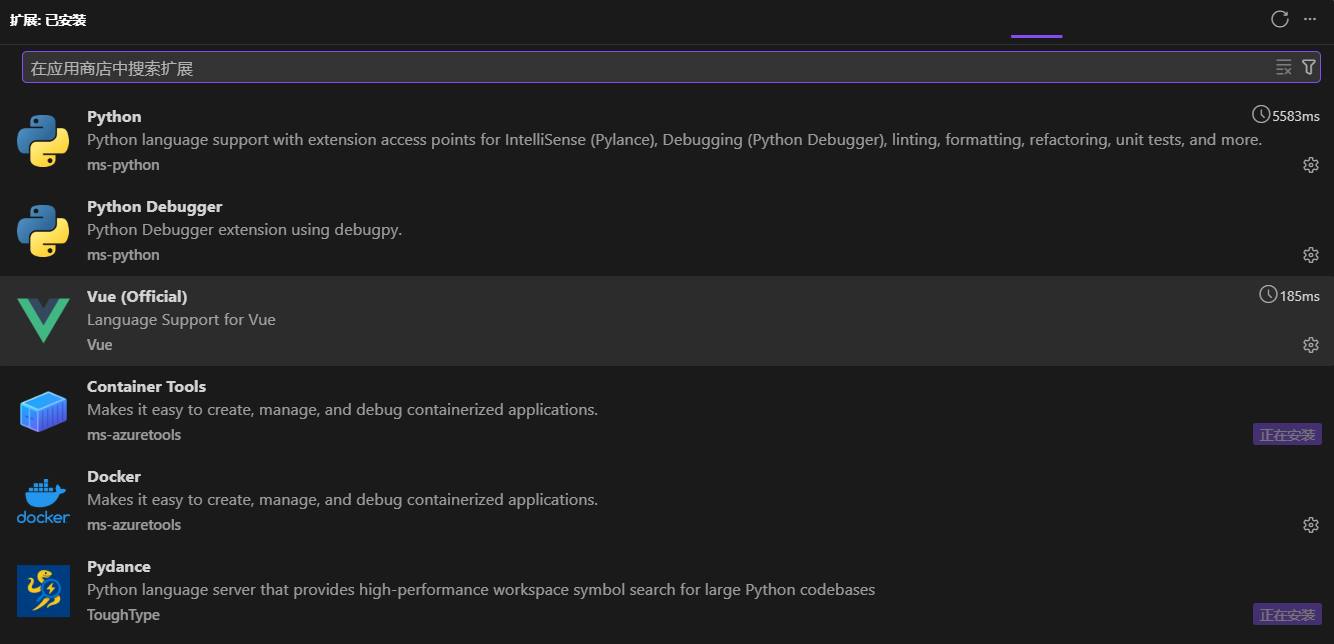Screen dimensions: 1334x644
Task: Open manage gear for Python Debugger
Action: click(1311, 255)
